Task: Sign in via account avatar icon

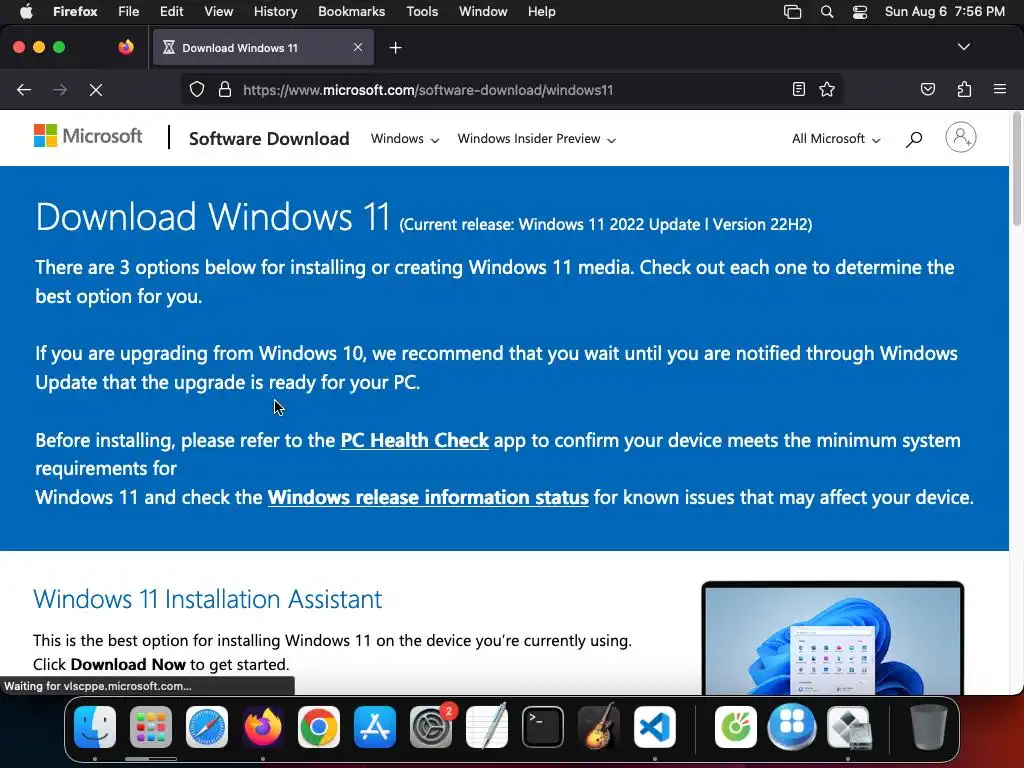Action: point(961,137)
